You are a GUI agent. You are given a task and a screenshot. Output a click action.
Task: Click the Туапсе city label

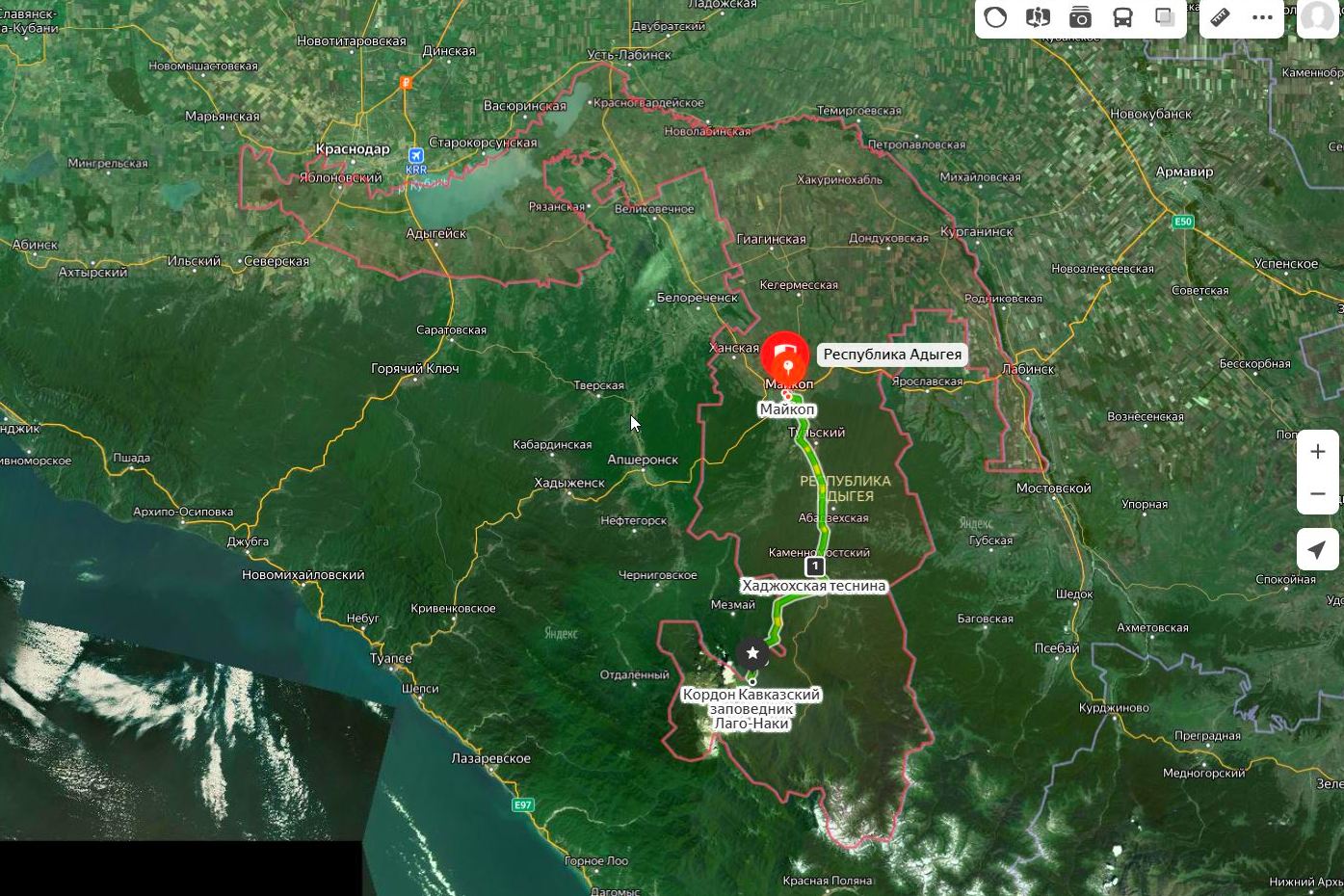tap(391, 659)
